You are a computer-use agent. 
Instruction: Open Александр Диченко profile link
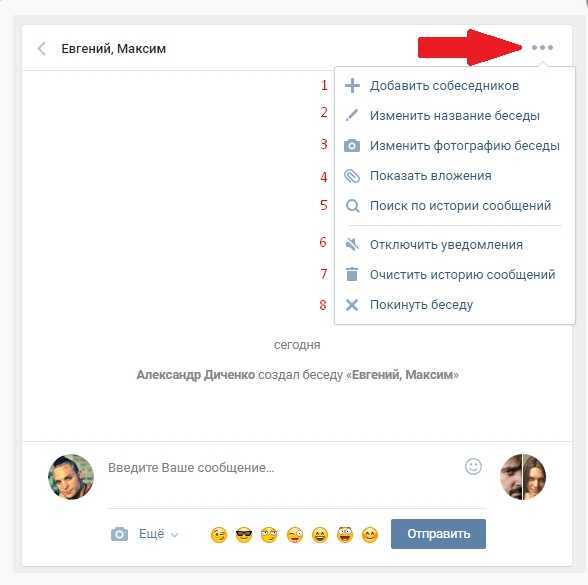point(195,375)
